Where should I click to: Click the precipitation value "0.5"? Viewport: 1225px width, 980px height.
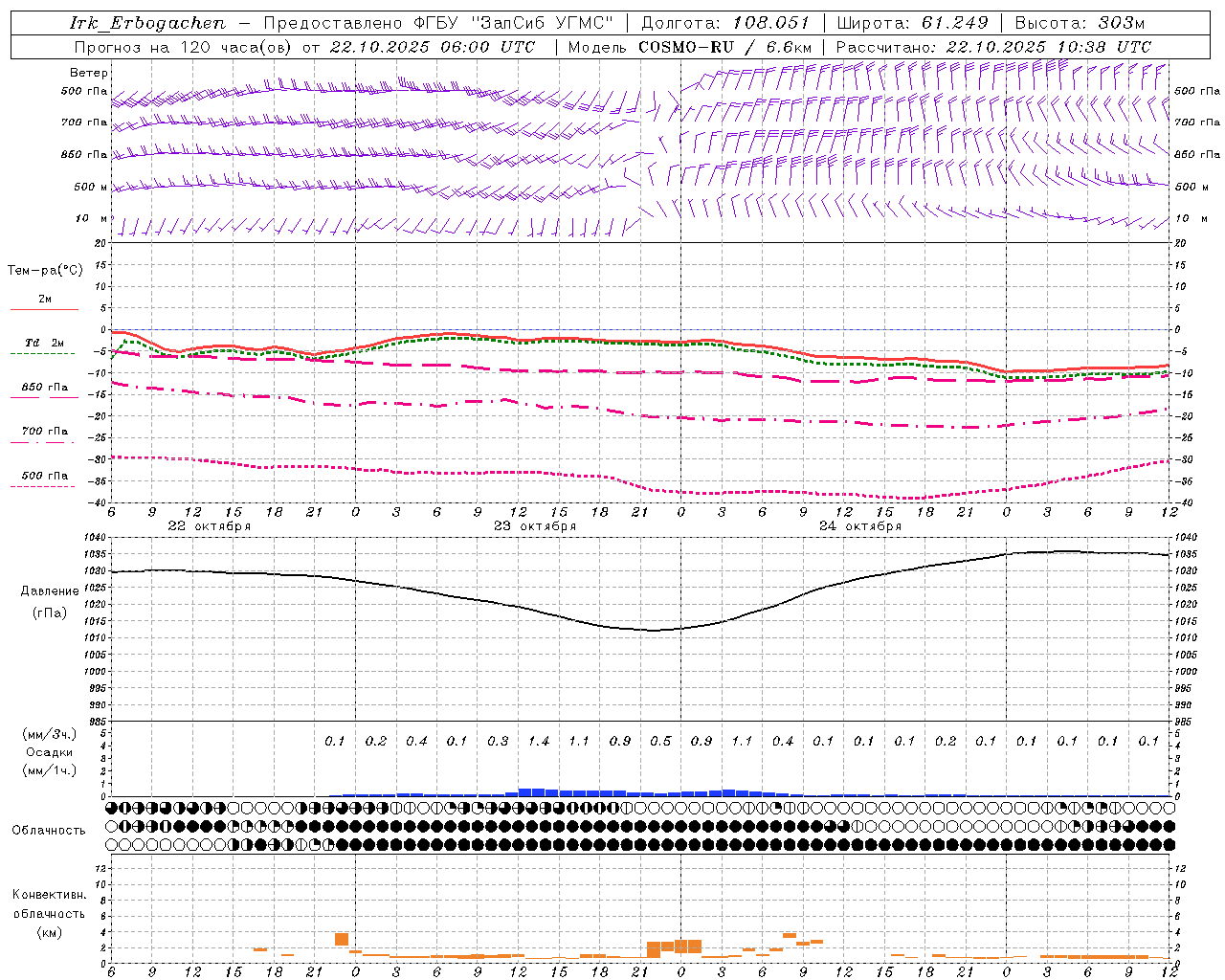coord(660,742)
